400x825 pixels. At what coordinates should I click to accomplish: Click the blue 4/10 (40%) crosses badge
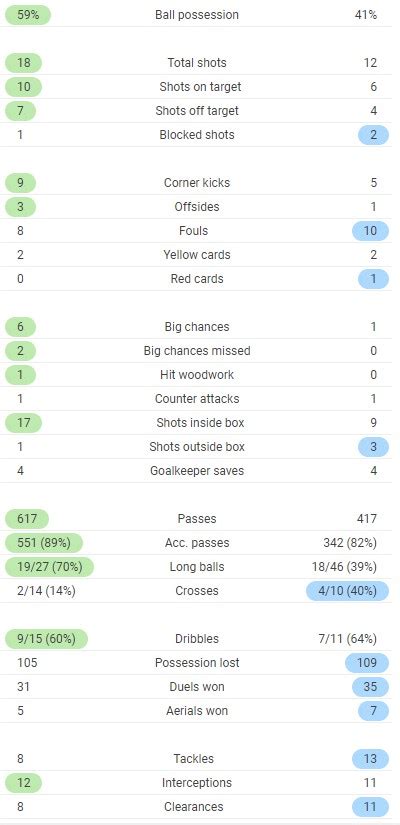pos(347,590)
